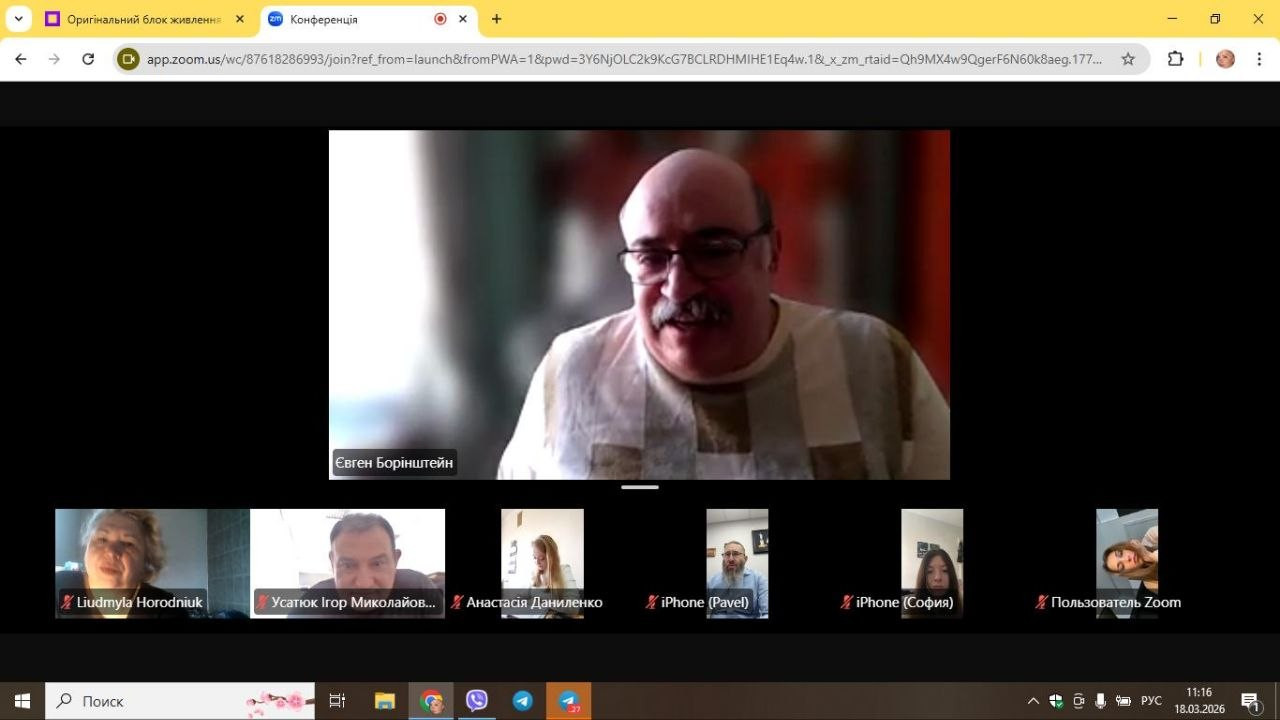Reload the Zoom conference page

(88, 59)
